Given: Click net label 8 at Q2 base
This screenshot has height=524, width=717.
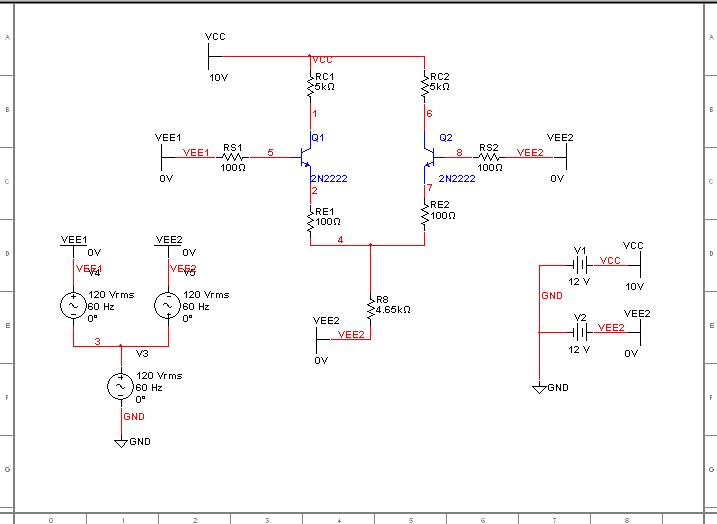Looking at the screenshot, I should pos(459,152).
